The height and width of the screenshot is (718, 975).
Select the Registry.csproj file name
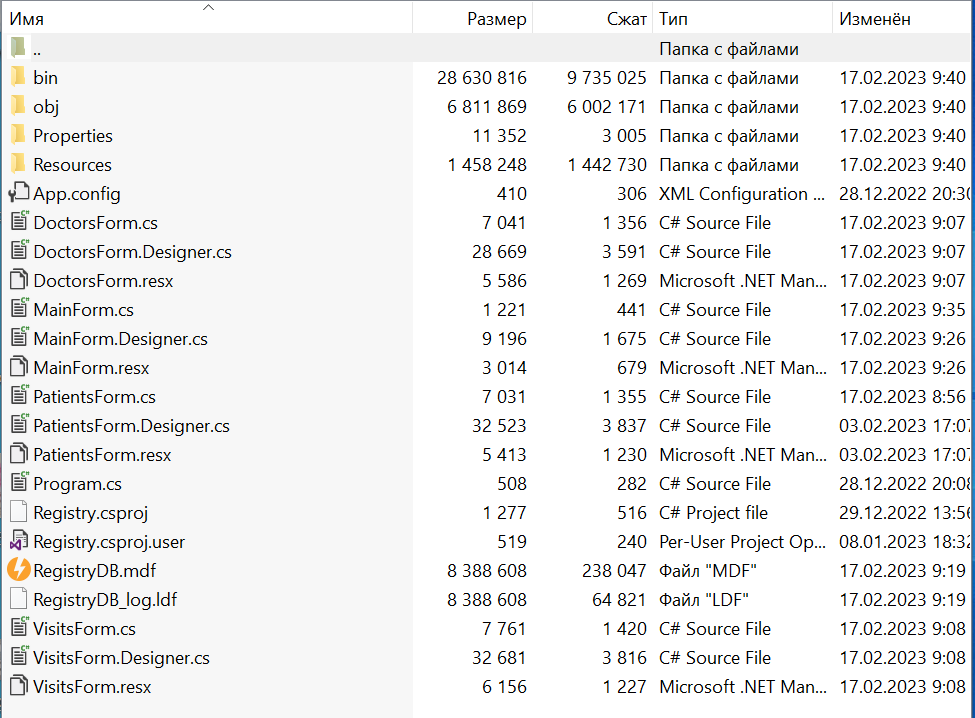[x=90, y=512]
